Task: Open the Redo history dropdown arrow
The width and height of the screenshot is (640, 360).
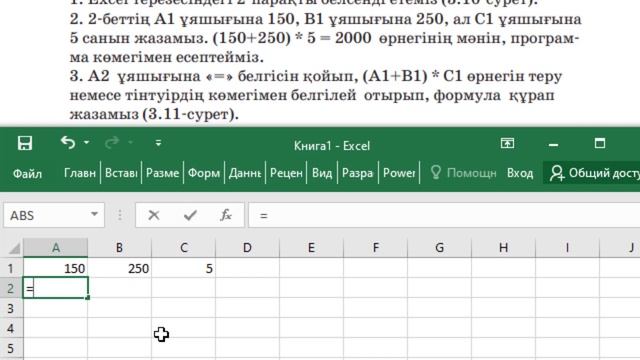Action: point(131,142)
